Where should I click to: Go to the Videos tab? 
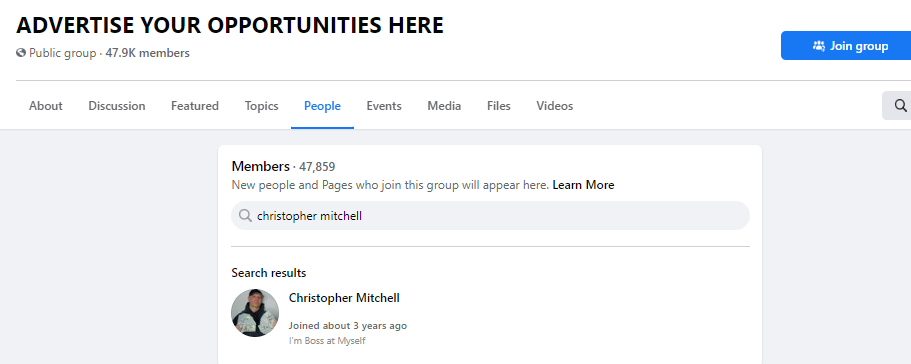point(555,106)
